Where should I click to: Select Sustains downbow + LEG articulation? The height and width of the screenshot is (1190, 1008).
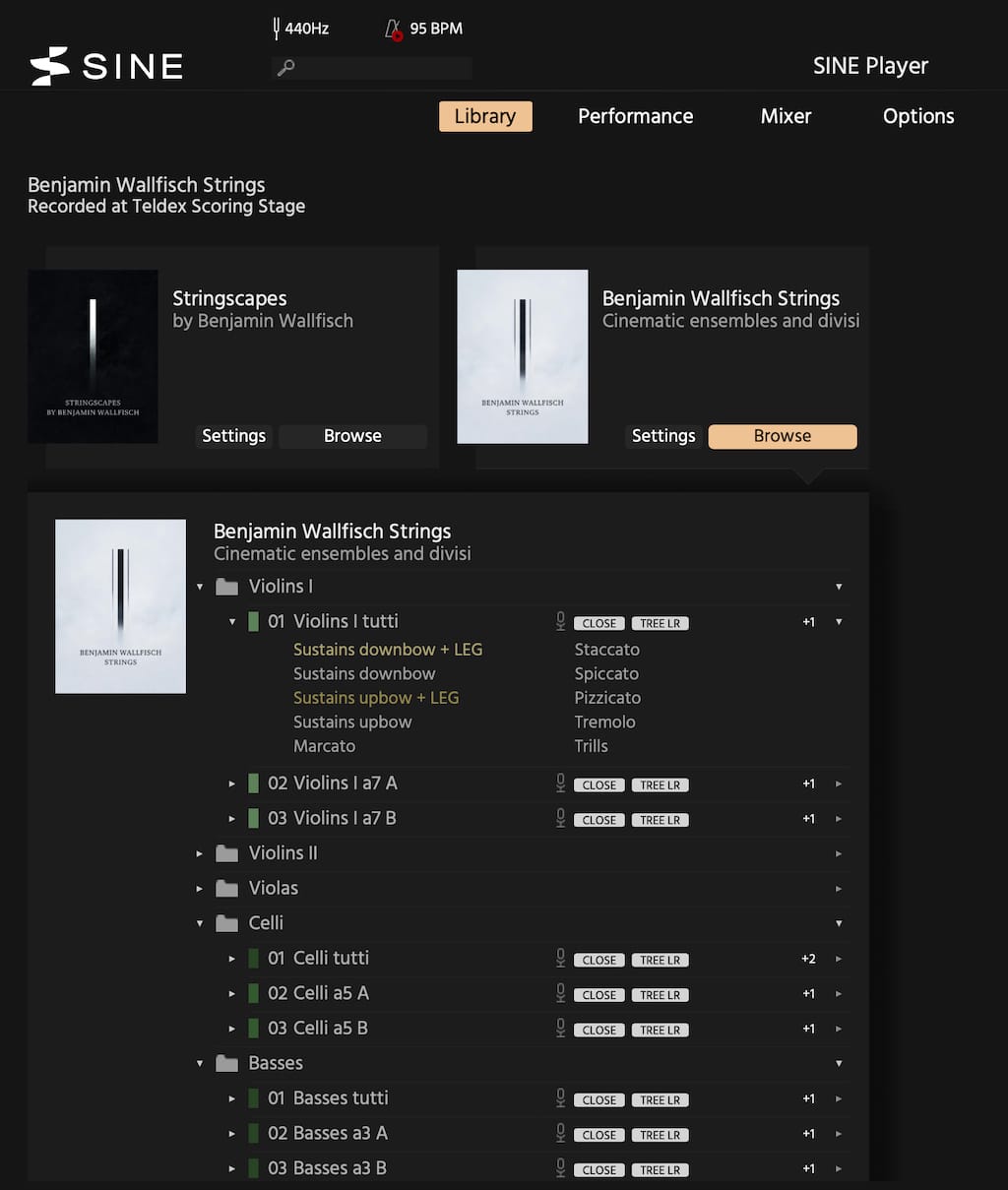388,650
